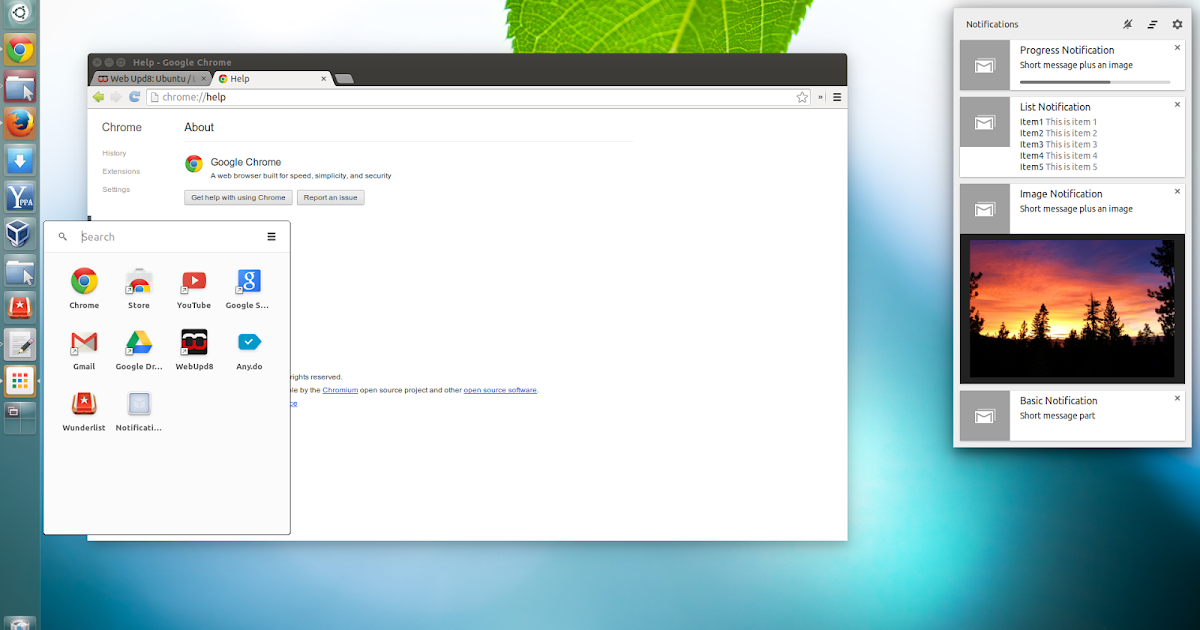Expand the overflow chevron beside the bookmark star

click(819, 97)
